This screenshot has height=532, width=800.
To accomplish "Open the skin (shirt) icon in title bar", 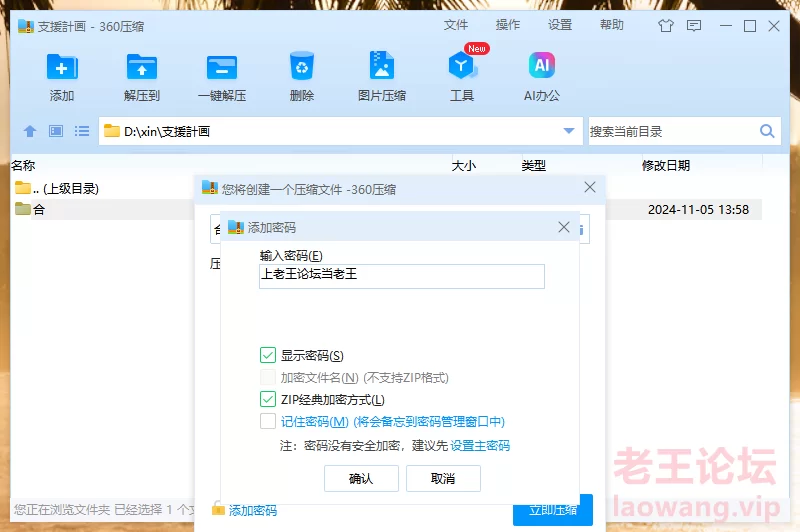I will pos(666,26).
